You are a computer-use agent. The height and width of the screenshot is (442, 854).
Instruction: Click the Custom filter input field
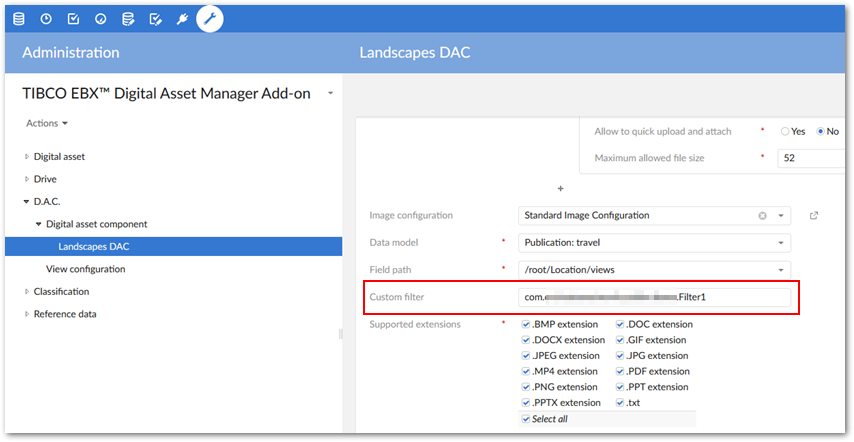654,297
